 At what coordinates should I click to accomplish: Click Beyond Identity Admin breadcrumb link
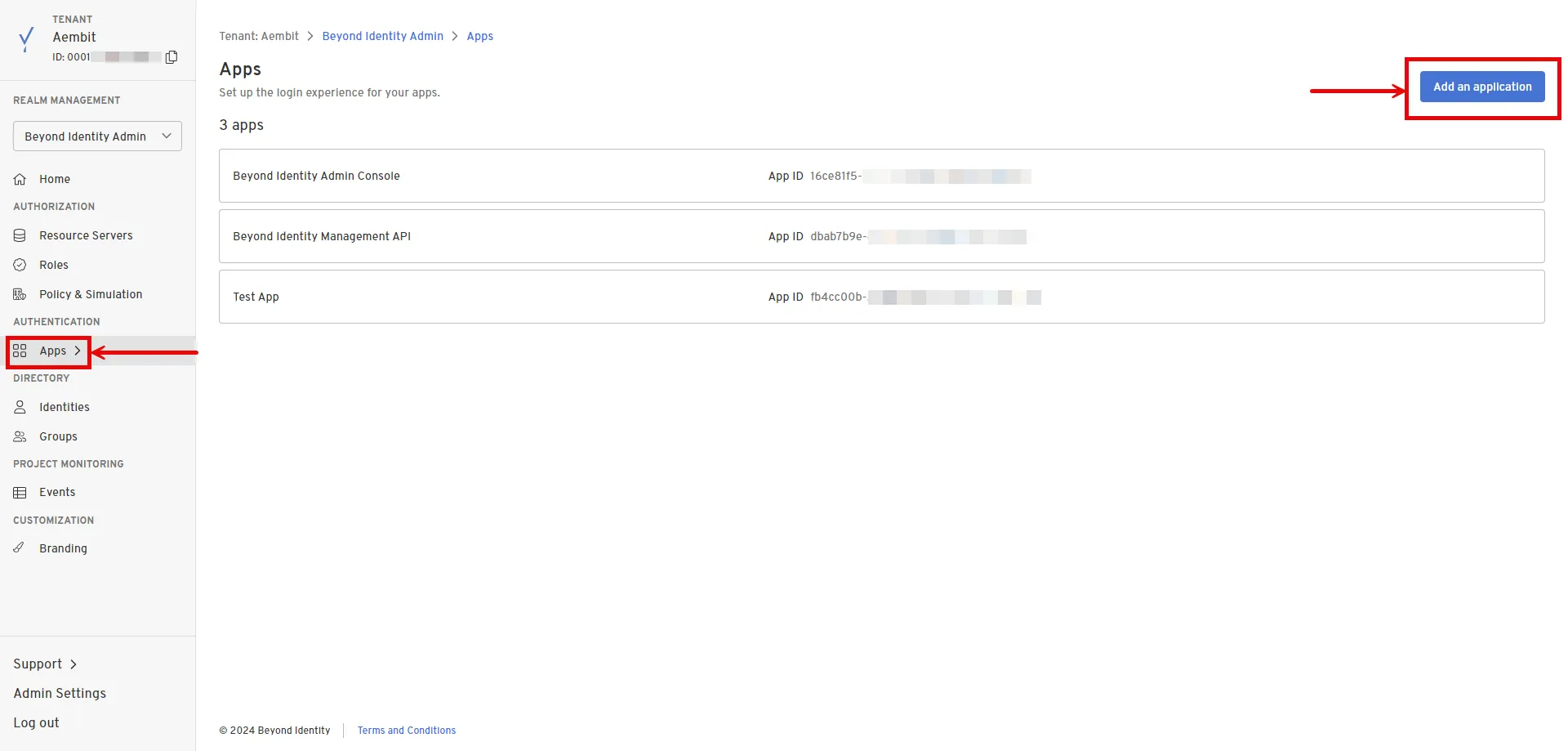click(382, 36)
